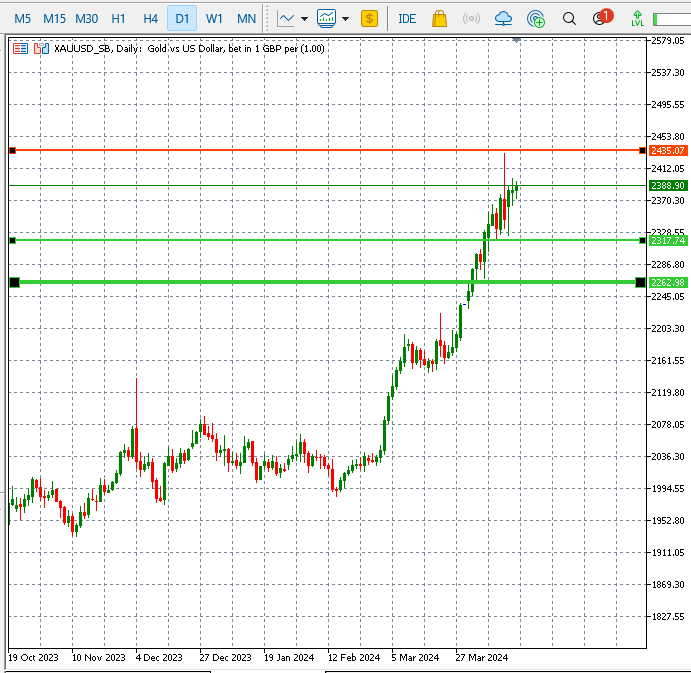The image size is (691, 673).
Task: Open notifications with red badge
Action: (600, 18)
